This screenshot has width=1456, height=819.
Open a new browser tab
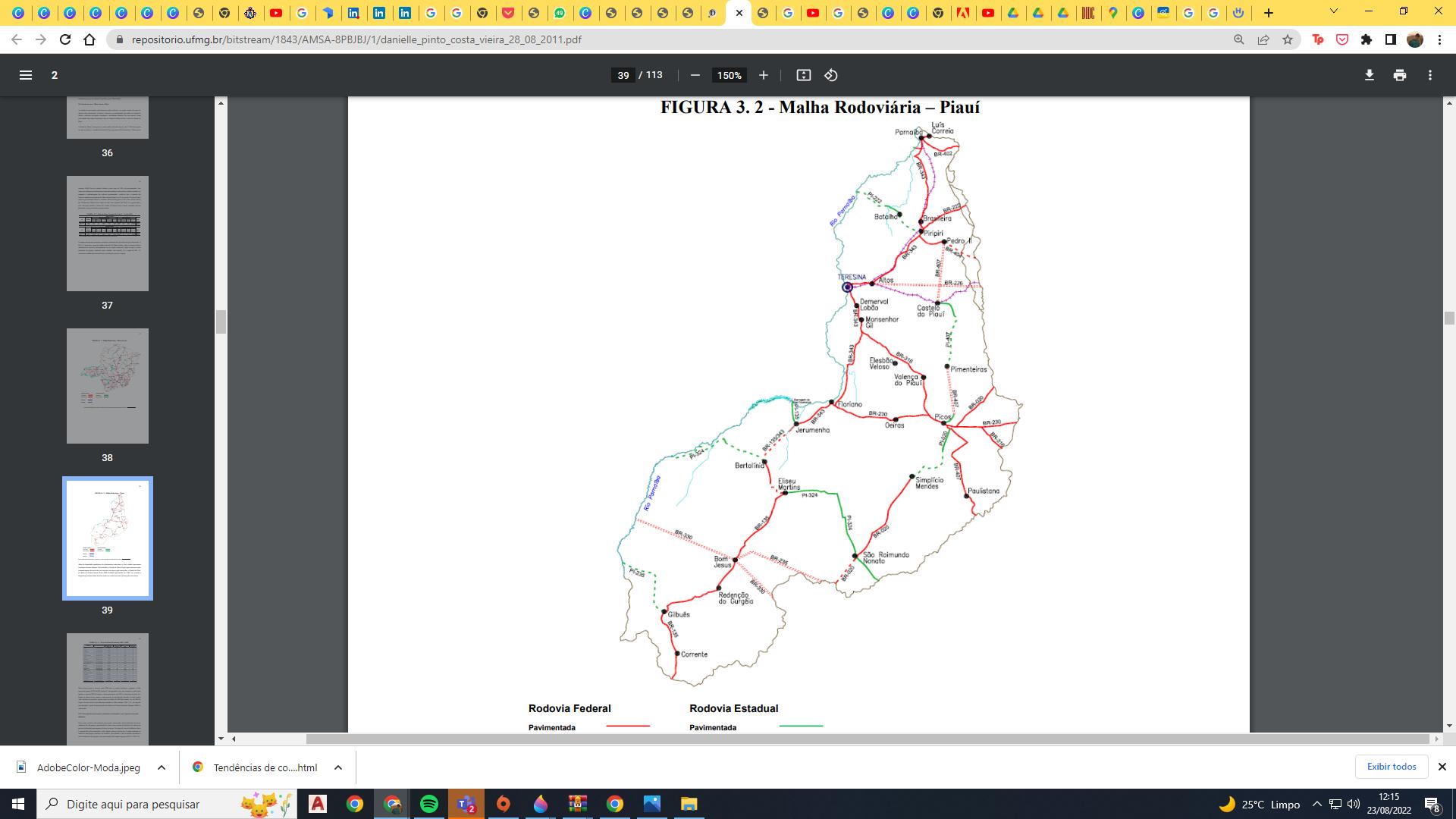point(1269,13)
